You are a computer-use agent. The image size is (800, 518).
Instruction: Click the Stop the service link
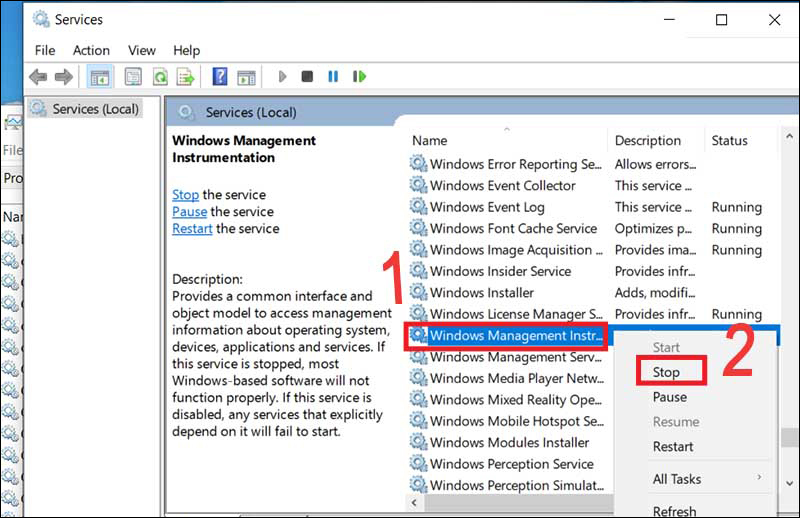click(185, 195)
